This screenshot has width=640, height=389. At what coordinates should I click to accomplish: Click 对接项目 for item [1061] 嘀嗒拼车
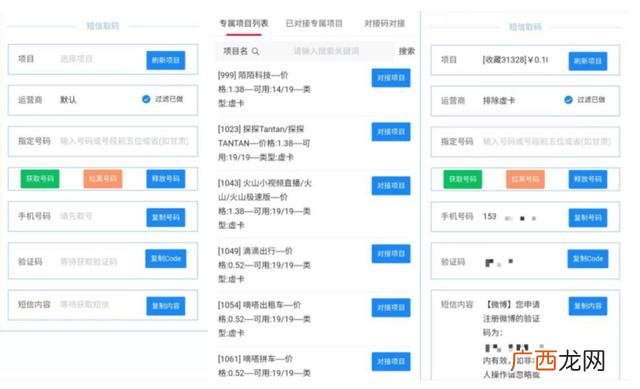tap(391, 361)
